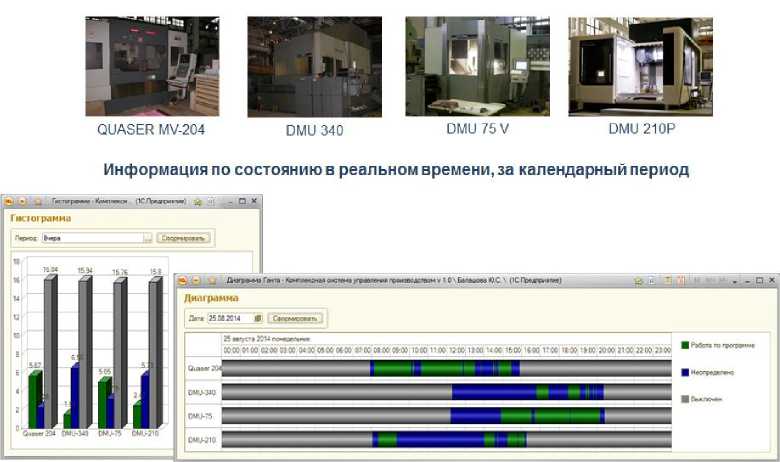Click DMU-210 label under histogram
This screenshot has width=780, height=462.
[x=145, y=434]
